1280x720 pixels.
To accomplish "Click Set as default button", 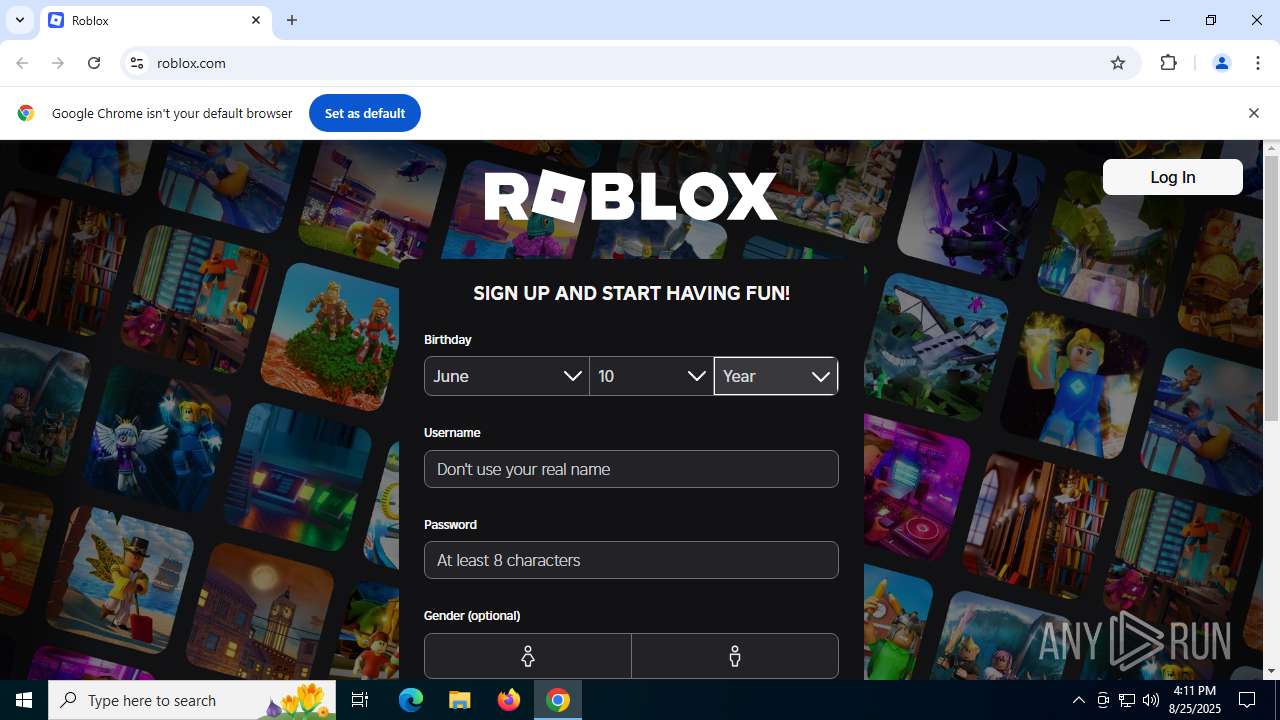I will (x=365, y=113).
